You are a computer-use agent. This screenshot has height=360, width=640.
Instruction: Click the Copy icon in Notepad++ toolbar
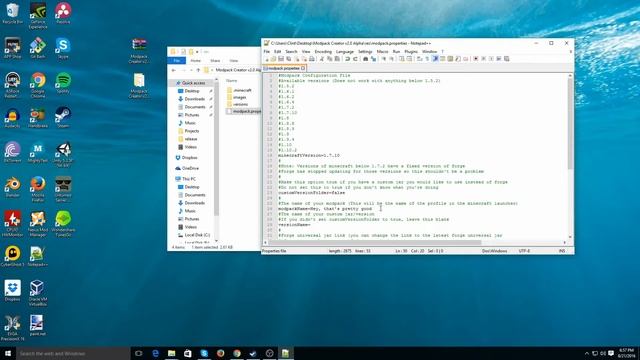330,59
